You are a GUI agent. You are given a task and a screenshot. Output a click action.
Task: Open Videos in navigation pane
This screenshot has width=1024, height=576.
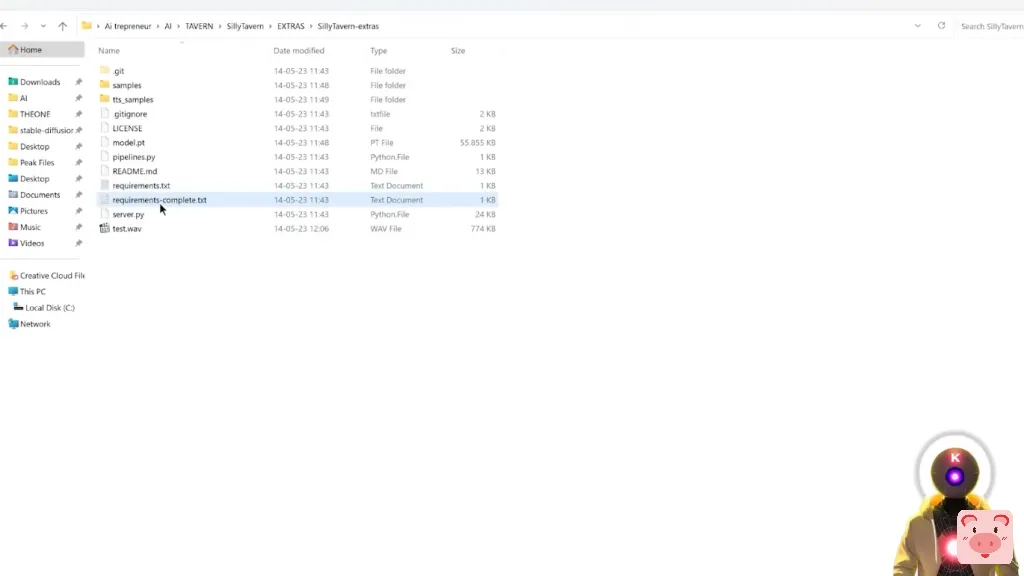click(32, 243)
